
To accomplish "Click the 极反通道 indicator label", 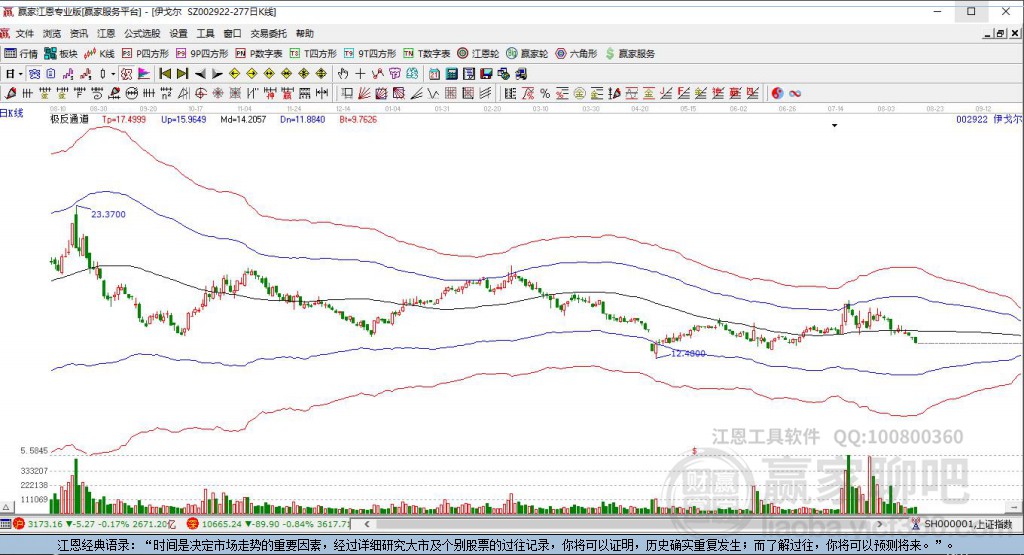I will (x=69, y=119).
